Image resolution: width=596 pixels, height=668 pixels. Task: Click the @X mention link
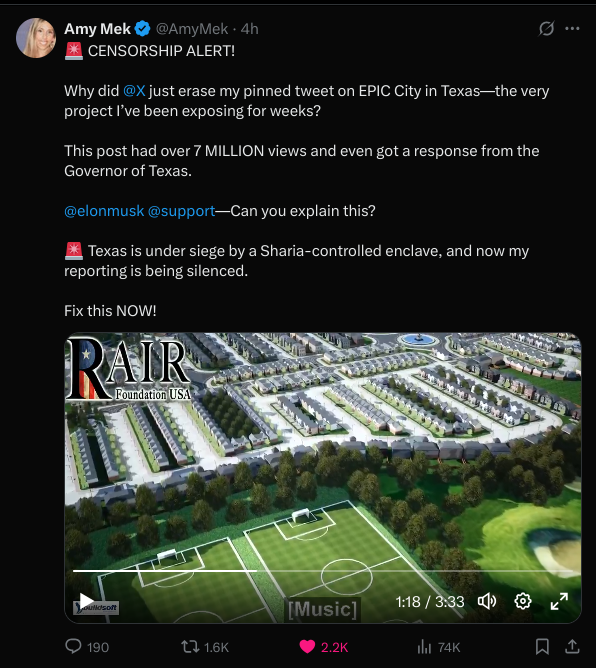(x=134, y=91)
